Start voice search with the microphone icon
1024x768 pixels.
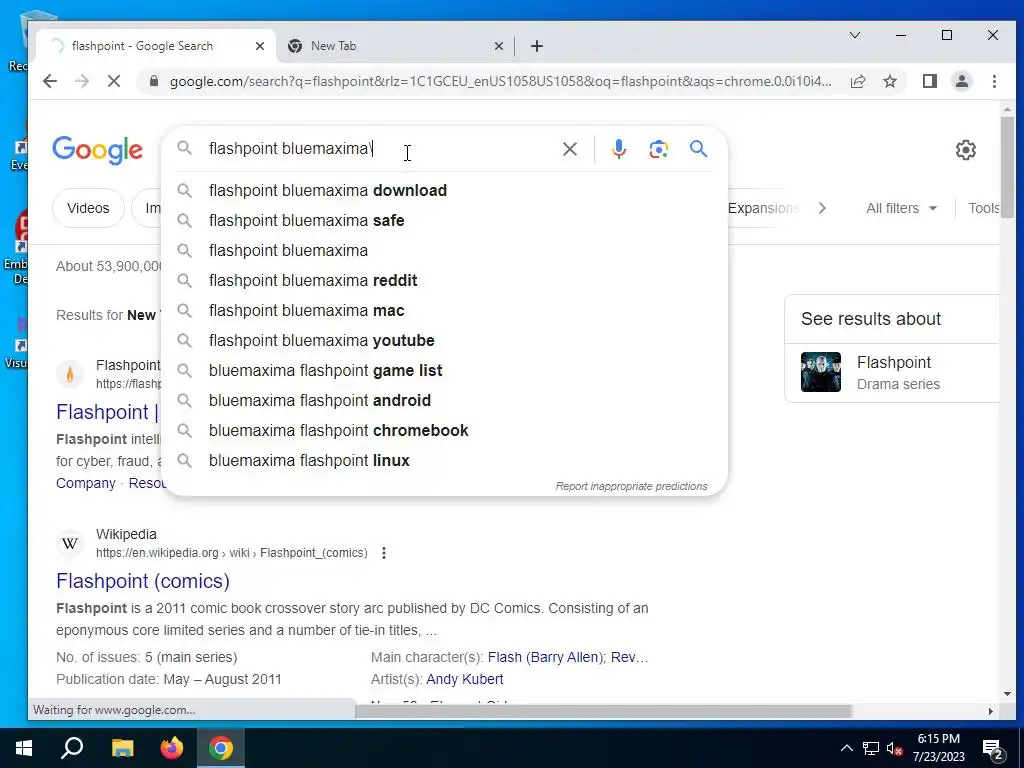618,149
